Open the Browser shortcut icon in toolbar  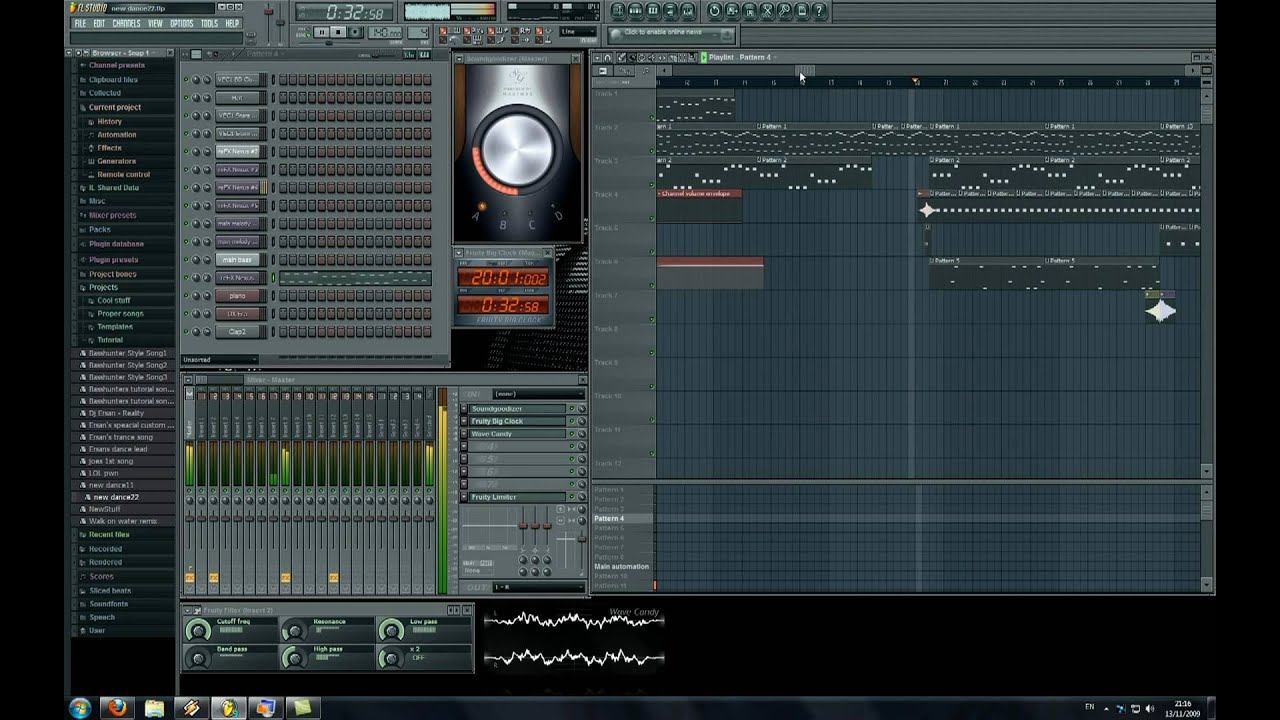click(671, 11)
